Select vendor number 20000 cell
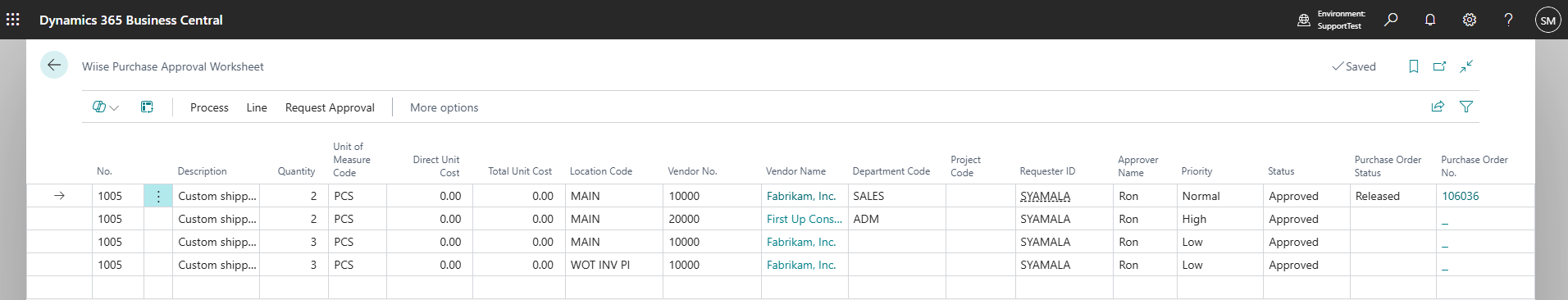 coord(712,219)
